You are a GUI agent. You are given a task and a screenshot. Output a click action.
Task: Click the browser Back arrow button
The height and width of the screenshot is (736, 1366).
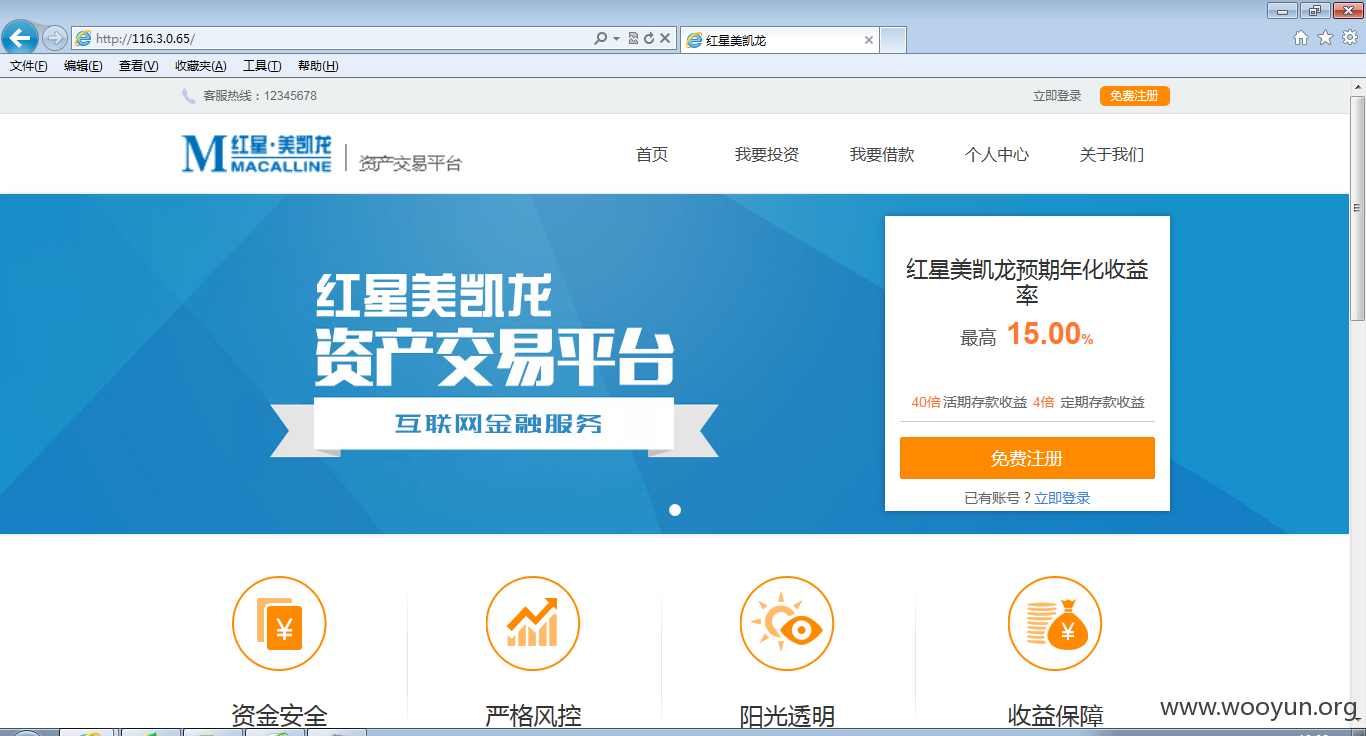20,39
